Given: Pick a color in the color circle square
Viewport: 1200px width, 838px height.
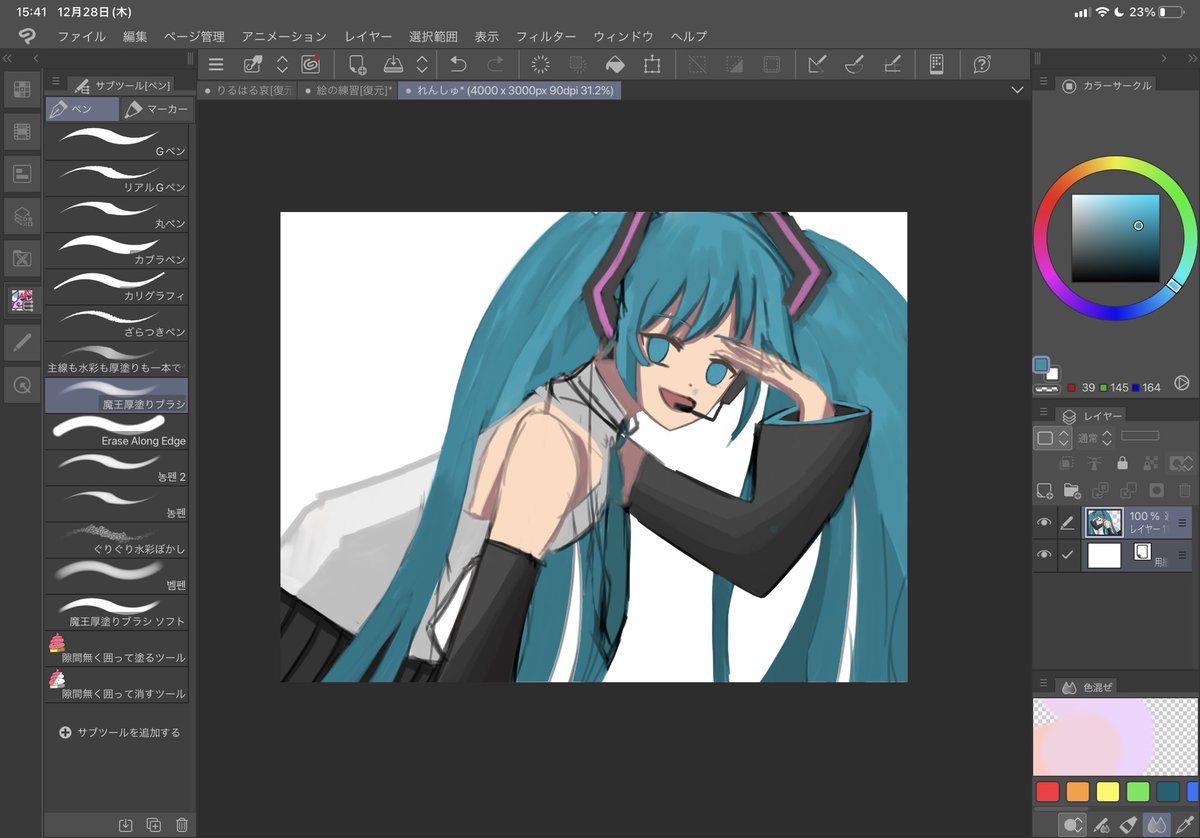Looking at the screenshot, I should pos(1115,238).
